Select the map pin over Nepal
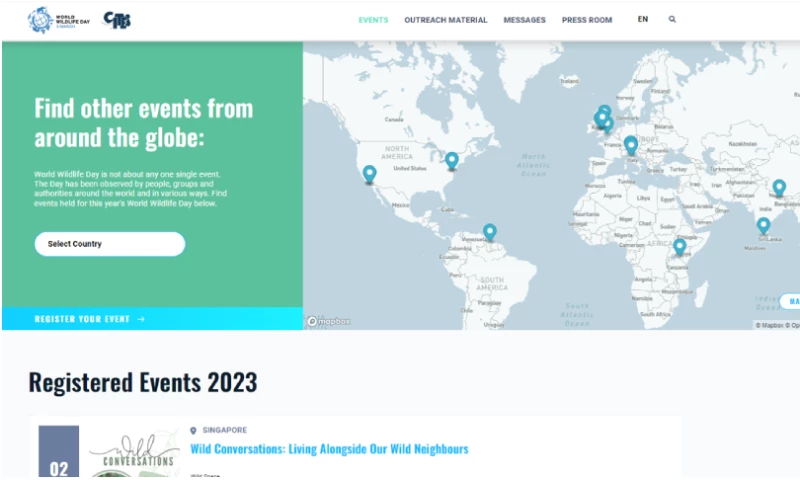This screenshot has height=480, width=800. tap(779, 188)
